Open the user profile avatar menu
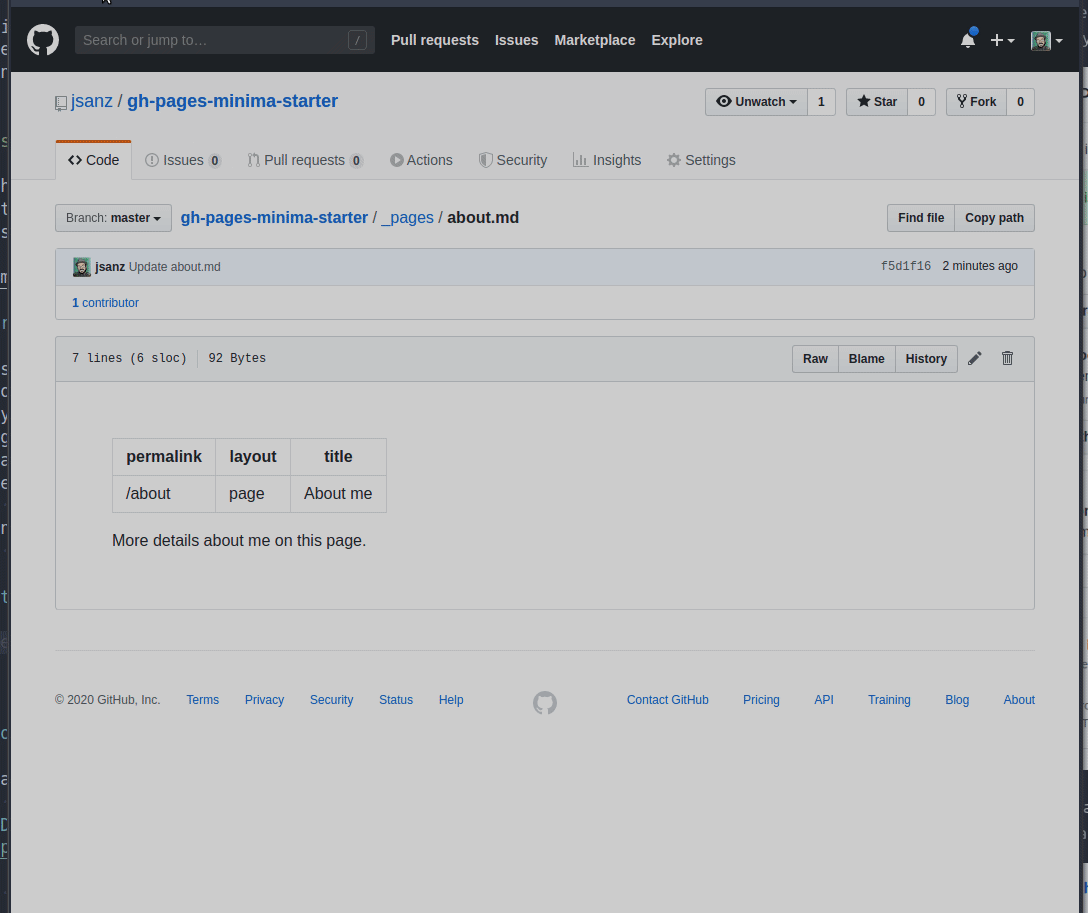The image size is (1088, 913). pyautogui.click(x=1046, y=41)
